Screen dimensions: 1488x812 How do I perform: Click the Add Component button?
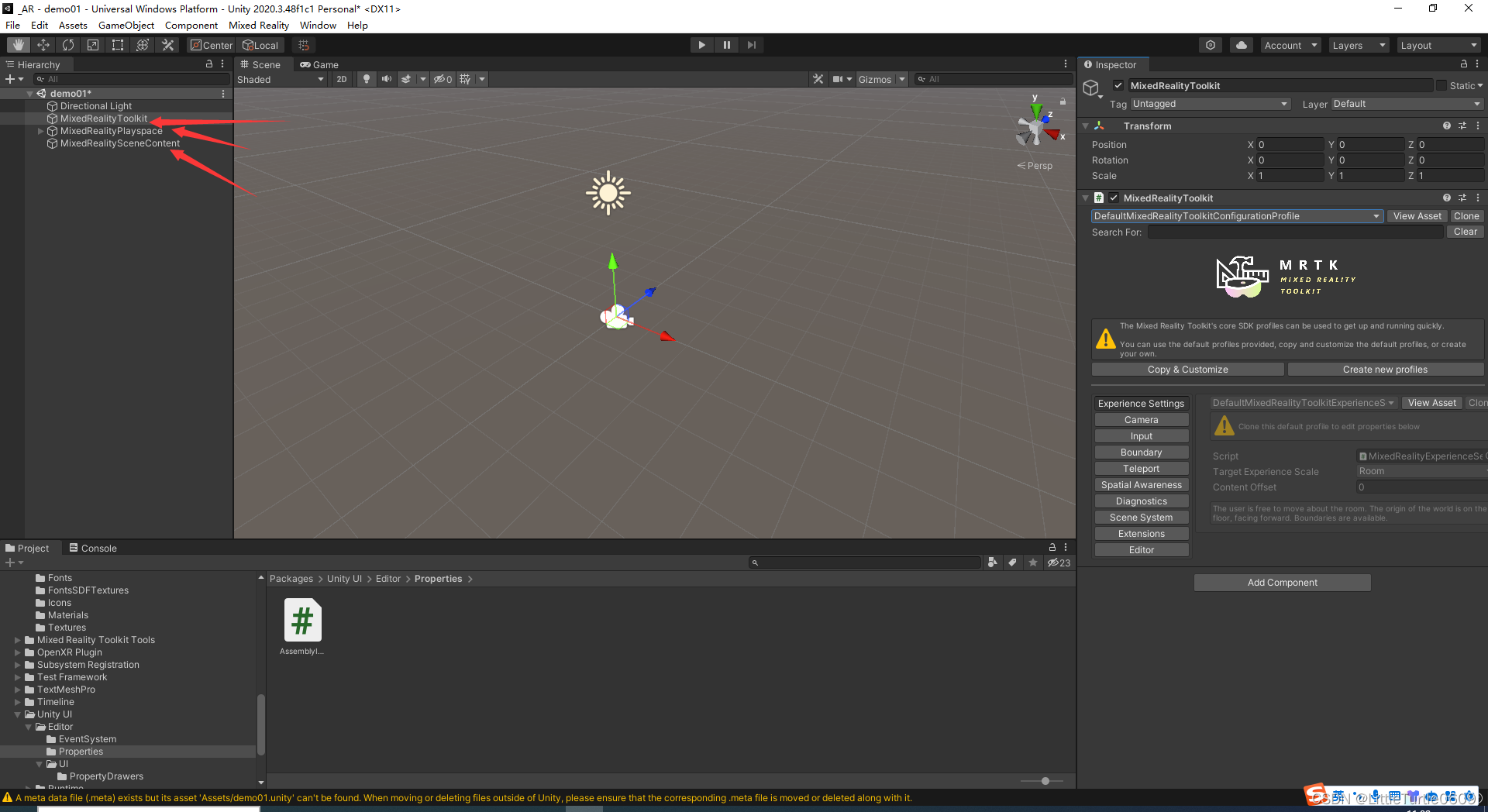coord(1282,583)
